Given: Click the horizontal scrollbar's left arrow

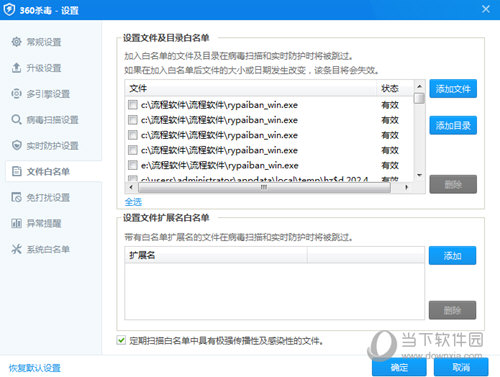Looking at the screenshot, I should click(131, 187).
